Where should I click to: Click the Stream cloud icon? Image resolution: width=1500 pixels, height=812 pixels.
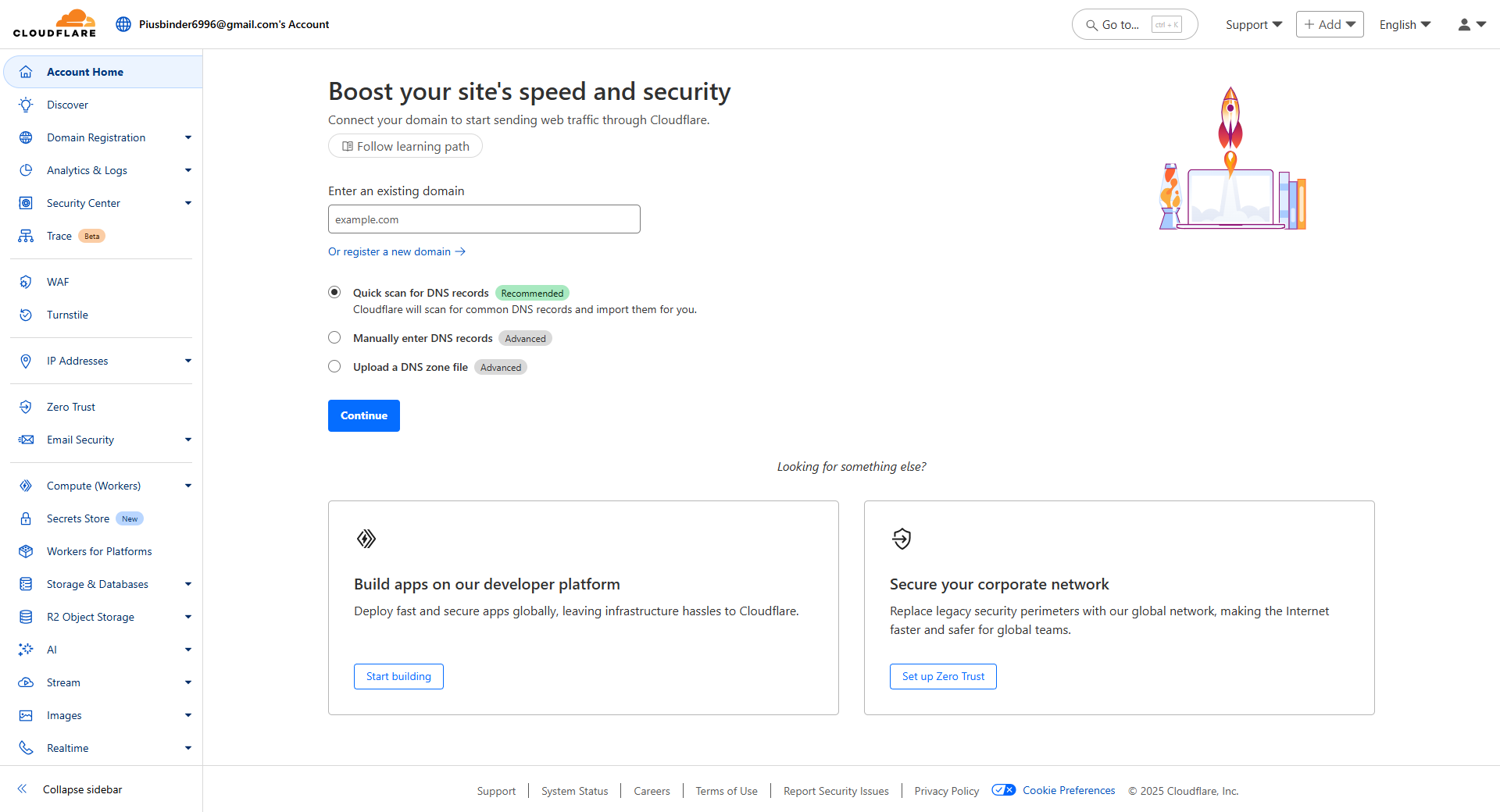pos(26,682)
